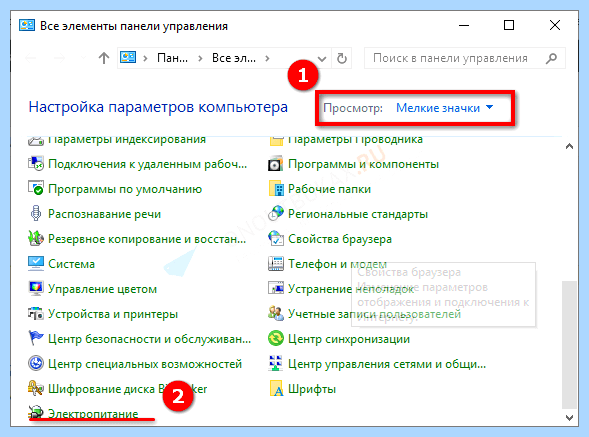Click the network icon for Центр управления сетями
Viewport: 589px width, 437px height.
276,363
